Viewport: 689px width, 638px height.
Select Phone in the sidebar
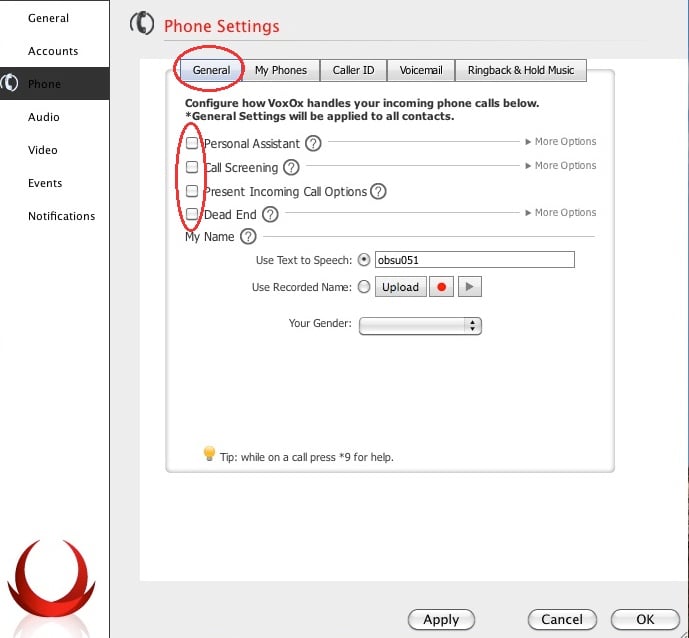coord(54,83)
